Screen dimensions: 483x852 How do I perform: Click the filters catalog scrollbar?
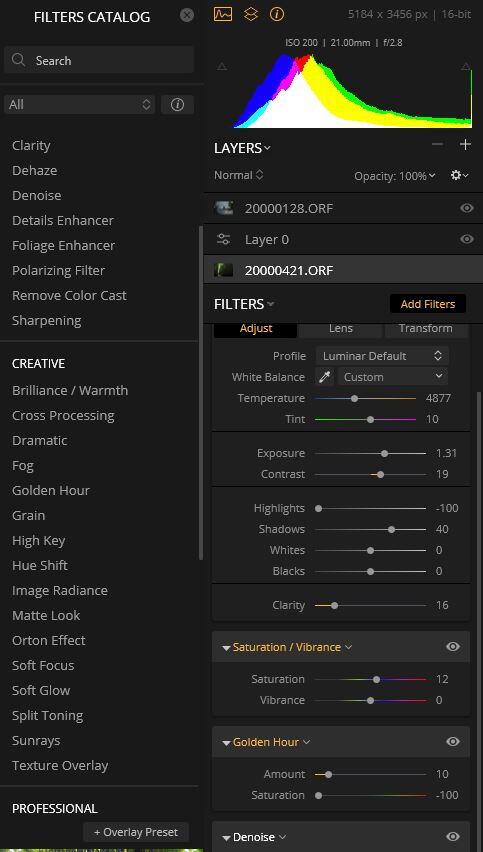coord(201,392)
